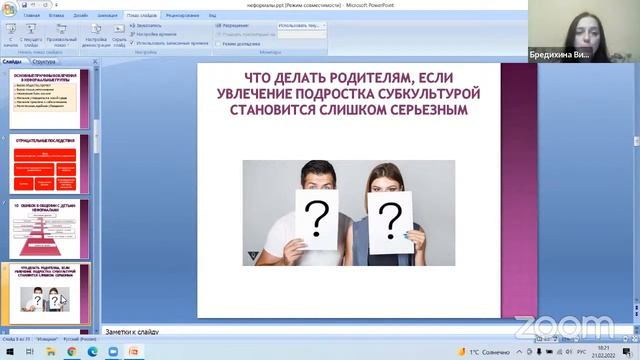Select the question mark parents photo on slide
The height and width of the screenshot is (360, 640).
[x=349, y=213]
